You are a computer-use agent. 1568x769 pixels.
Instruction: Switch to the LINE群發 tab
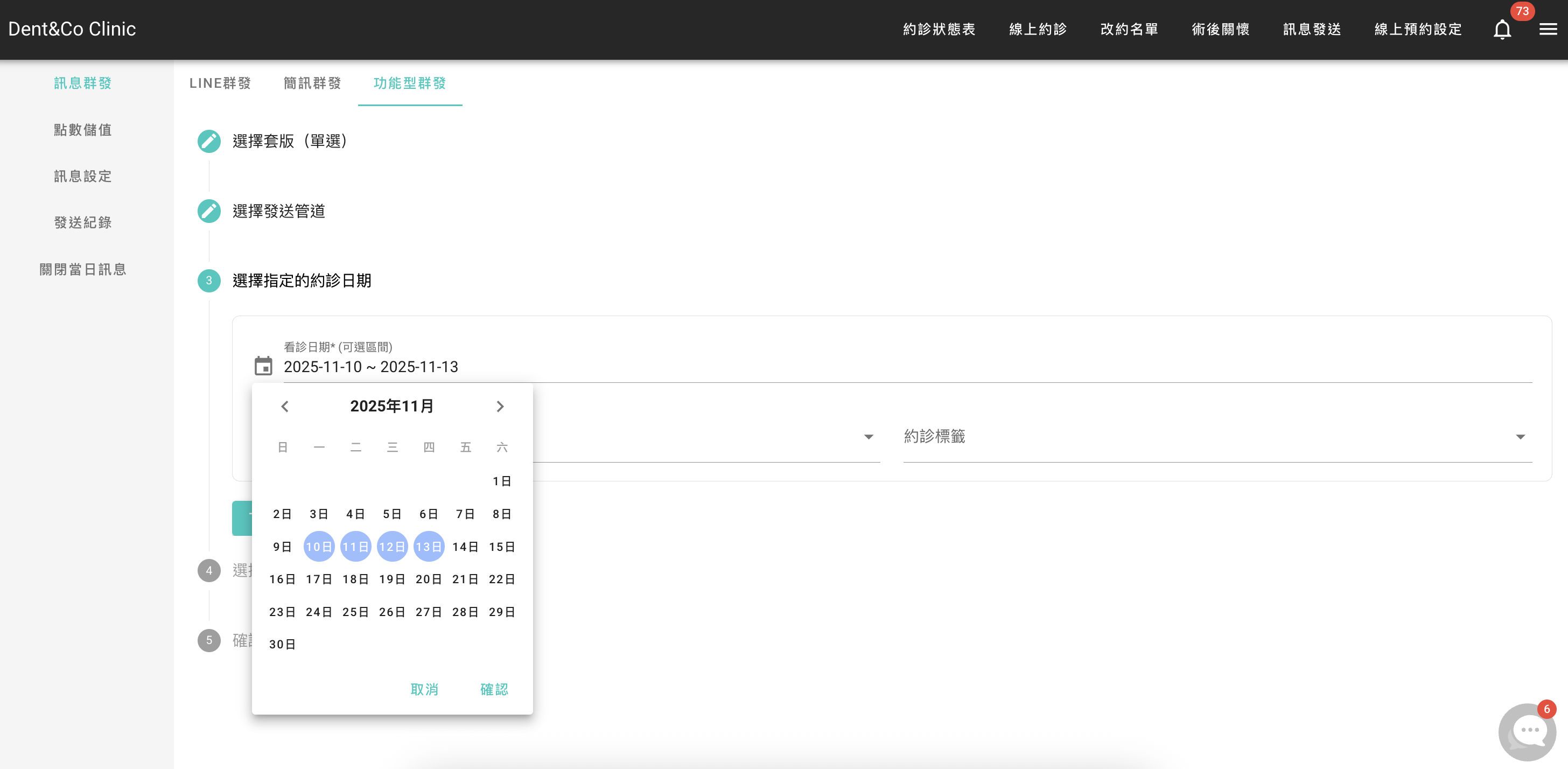coord(220,83)
